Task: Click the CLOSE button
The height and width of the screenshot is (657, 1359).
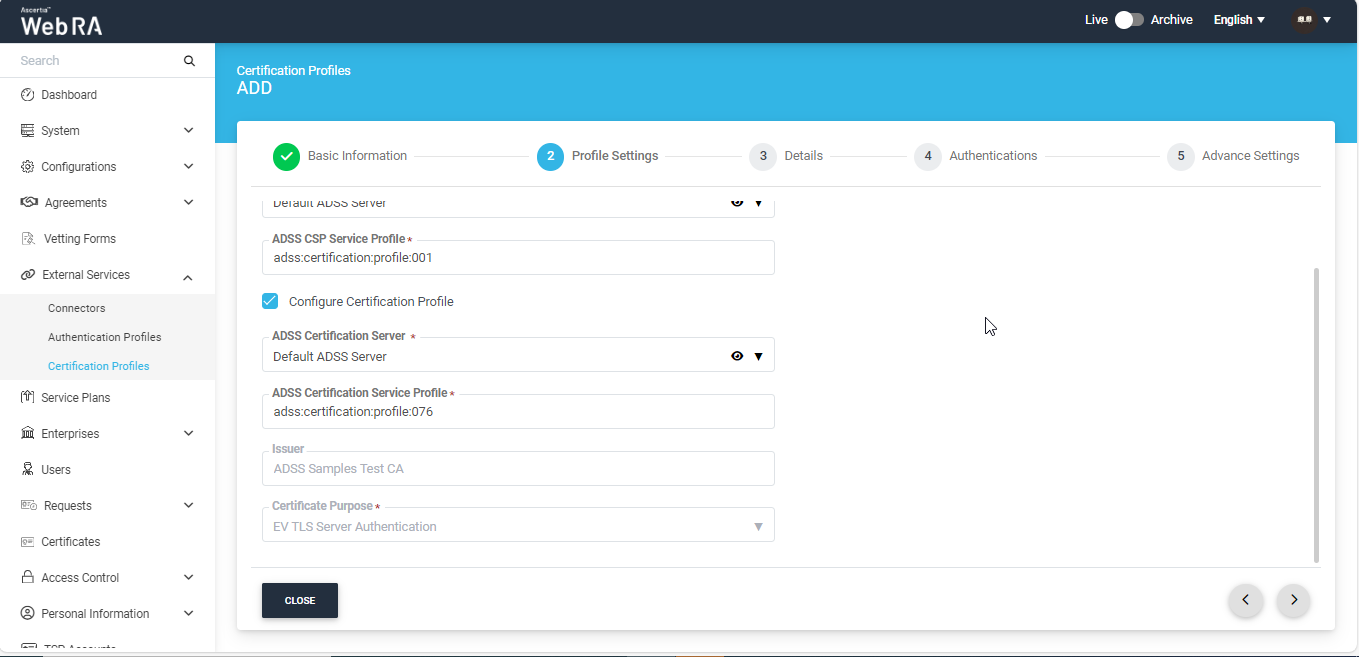Action: click(x=299, y=601)
